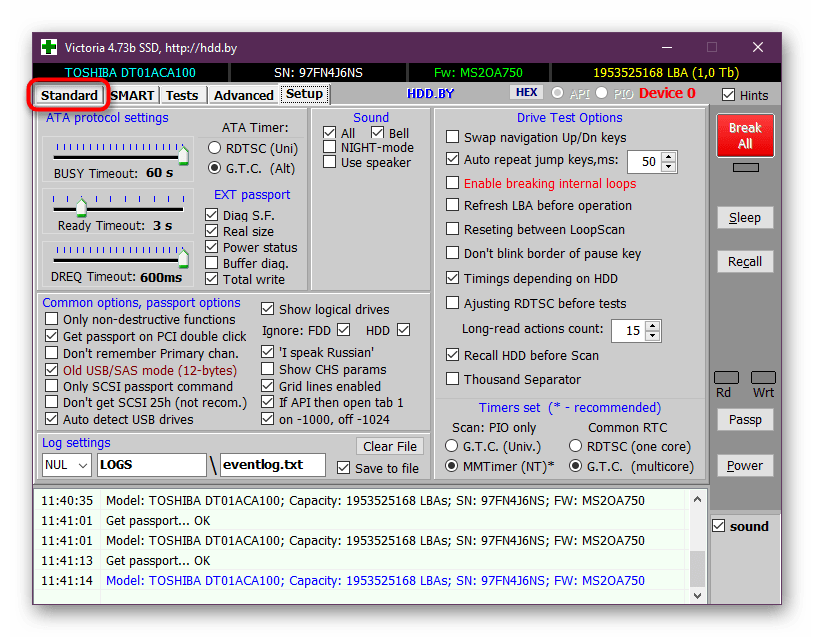Click the LOGS folder input field
The width and height of the screenshot is (814, 637).
[152, 465]
